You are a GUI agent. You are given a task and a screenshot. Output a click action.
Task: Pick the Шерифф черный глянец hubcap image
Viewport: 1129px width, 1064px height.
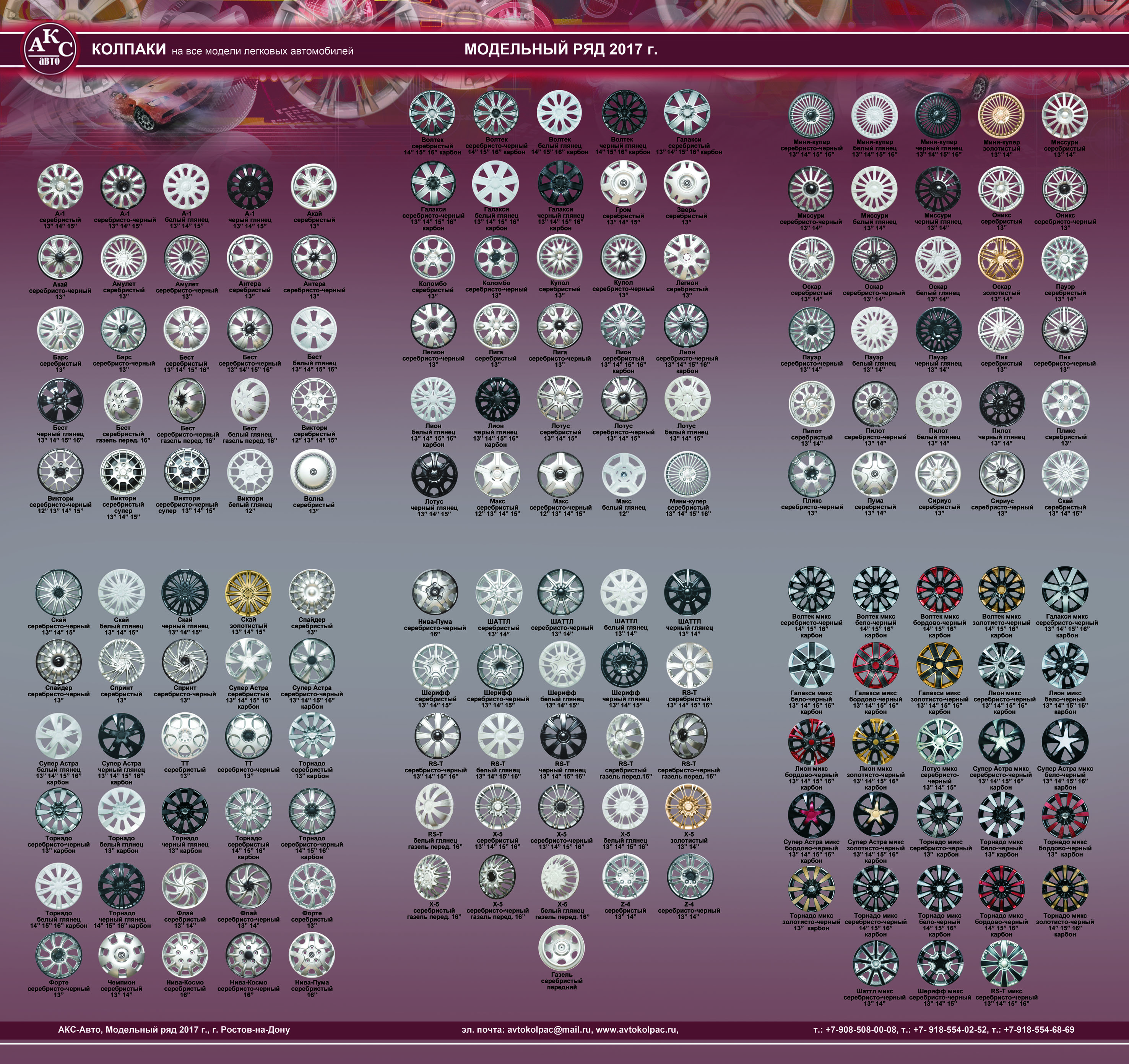pos(624,665)
